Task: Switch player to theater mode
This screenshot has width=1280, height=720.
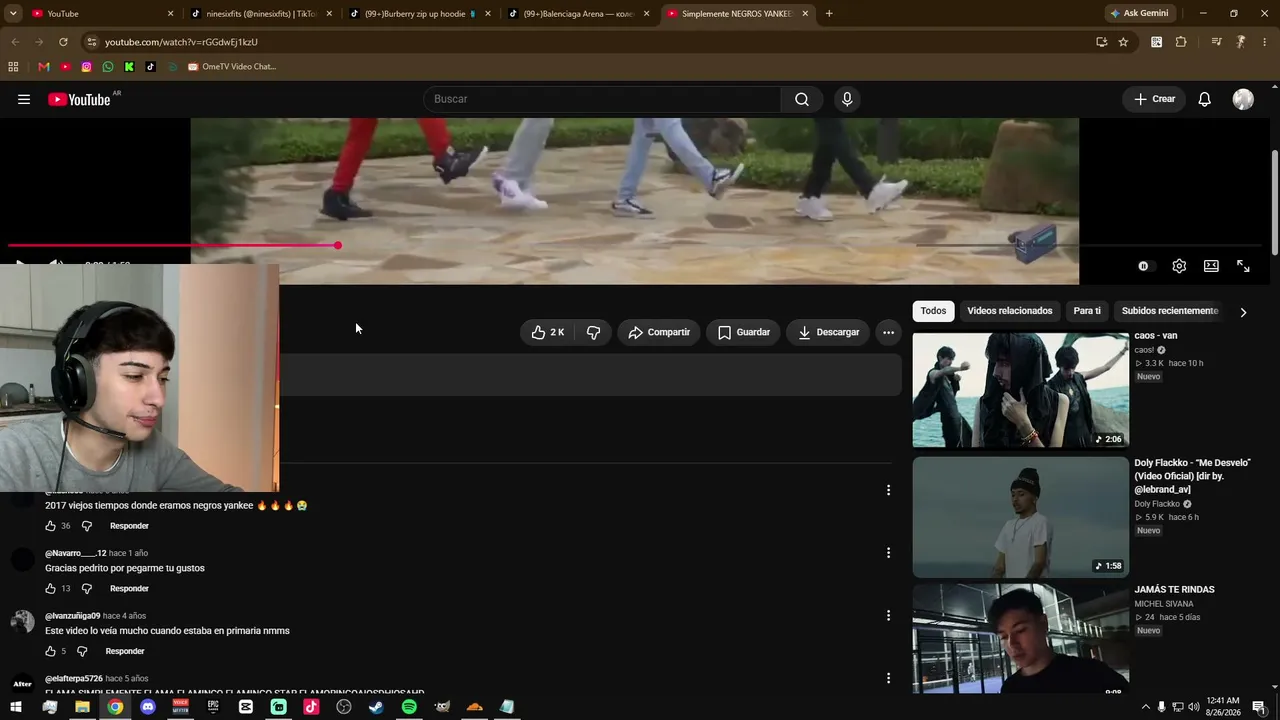Action: click(1211, 266)
